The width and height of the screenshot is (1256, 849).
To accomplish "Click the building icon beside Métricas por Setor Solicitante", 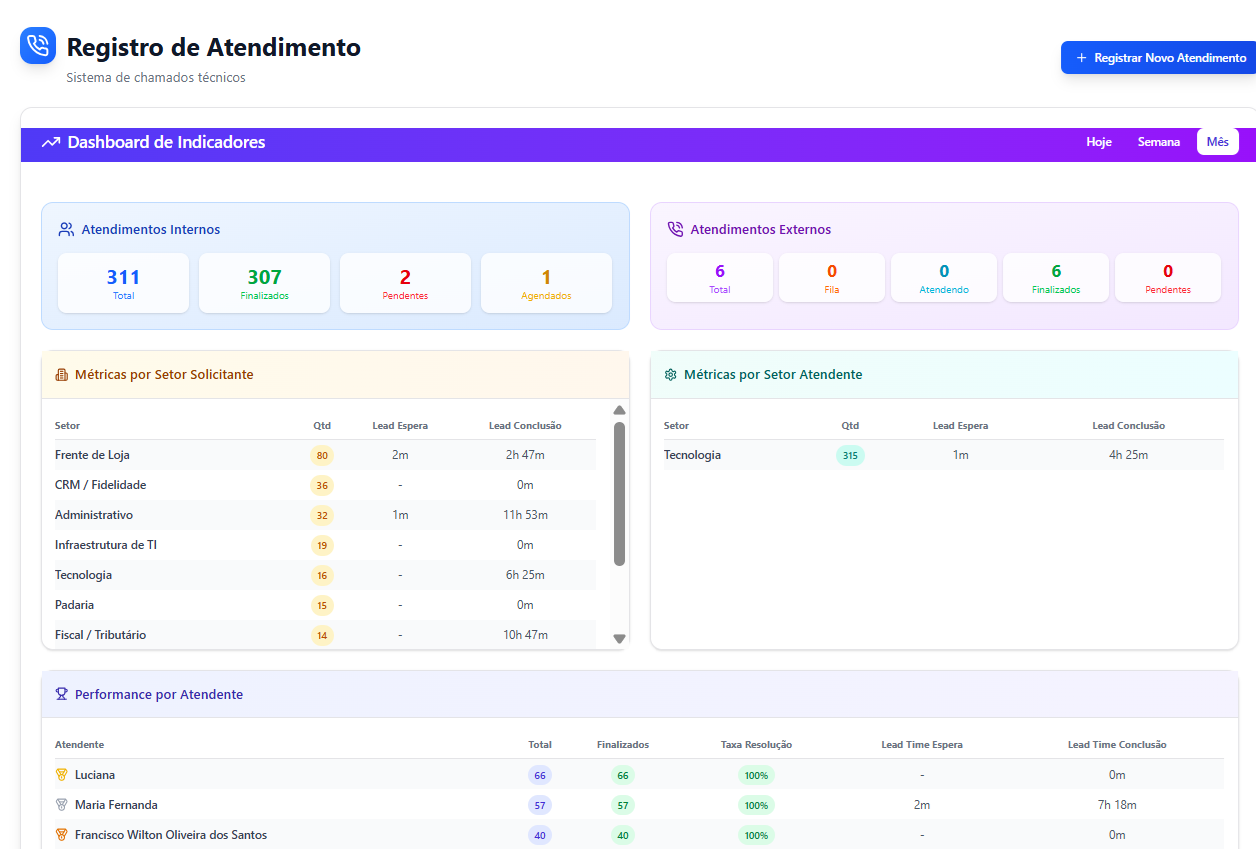I will pyautogui.click(x=62, y=375).
